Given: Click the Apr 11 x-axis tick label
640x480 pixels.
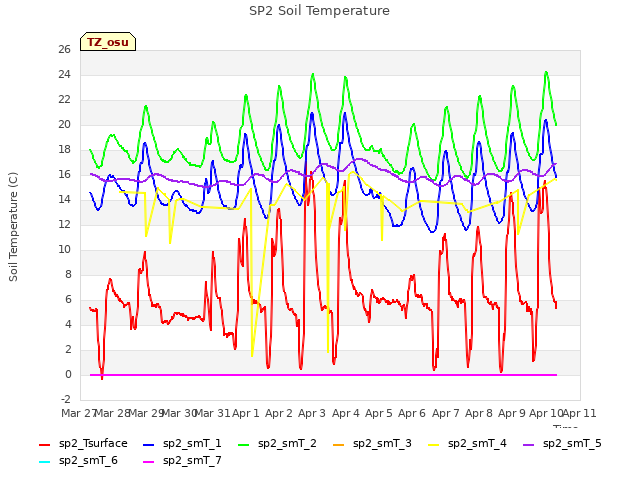Looking at the screenshot, I should coord(580,413).
